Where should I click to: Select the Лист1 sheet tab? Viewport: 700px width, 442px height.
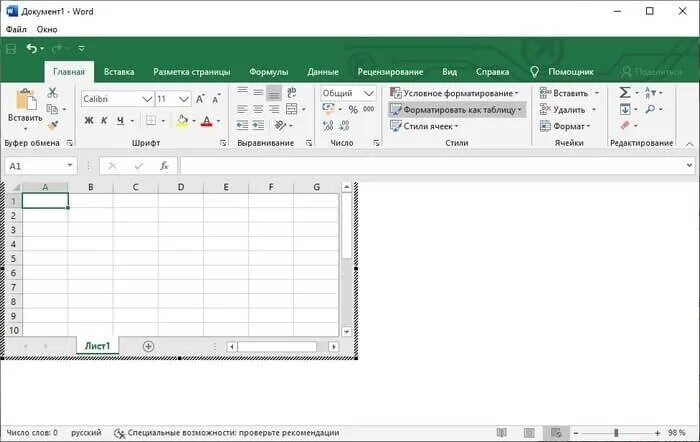97,346
